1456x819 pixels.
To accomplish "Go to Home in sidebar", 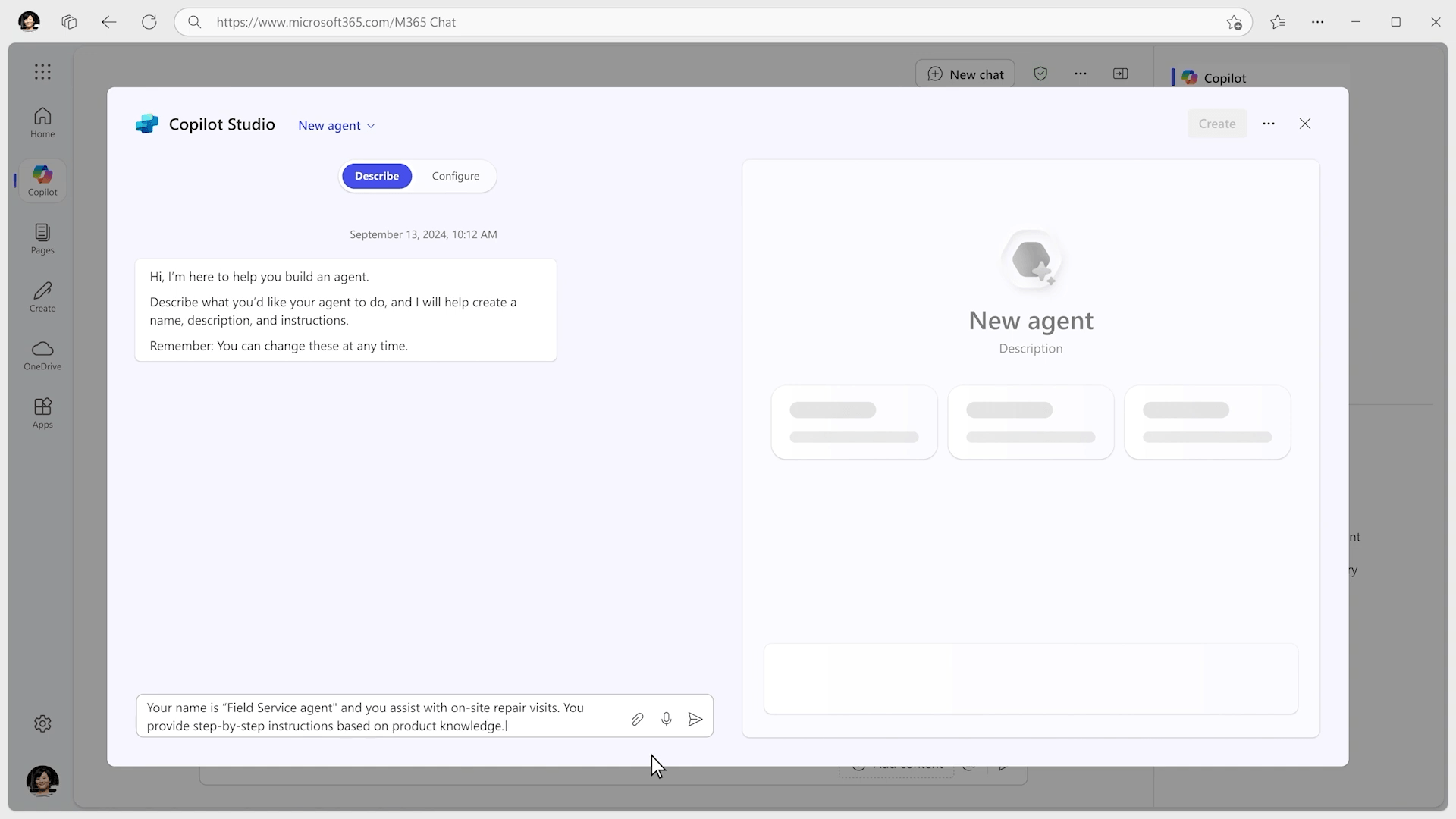I will point(42,122).
